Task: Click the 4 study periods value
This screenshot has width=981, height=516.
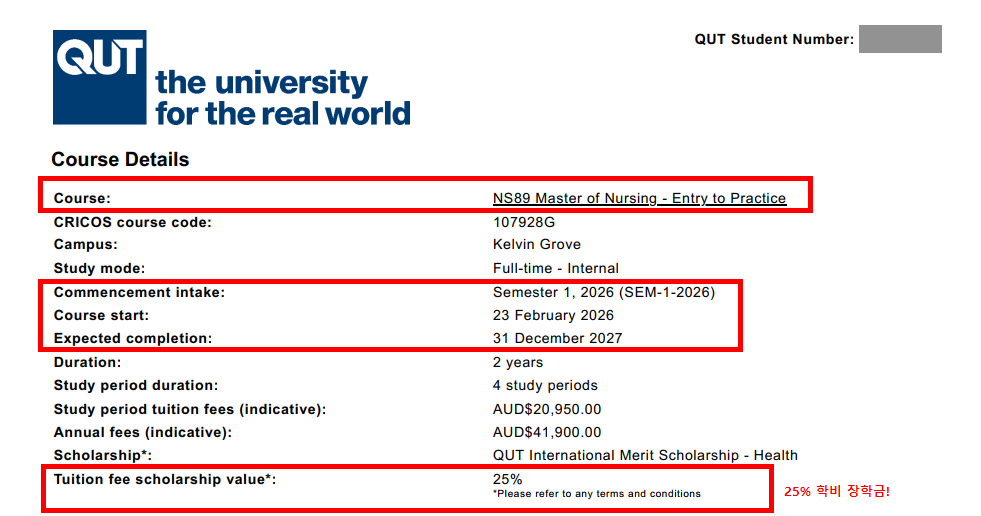Action: (x=545, y=385)
